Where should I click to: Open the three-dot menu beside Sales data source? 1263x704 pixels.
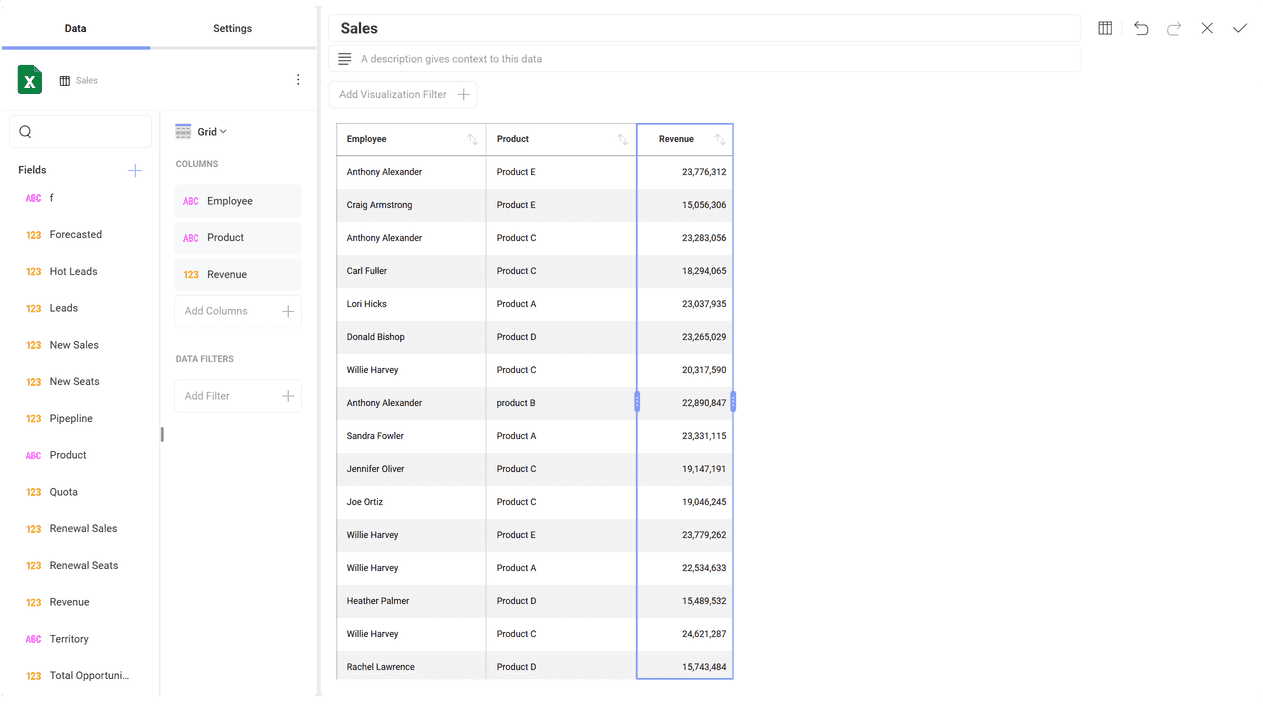[298, 80]
